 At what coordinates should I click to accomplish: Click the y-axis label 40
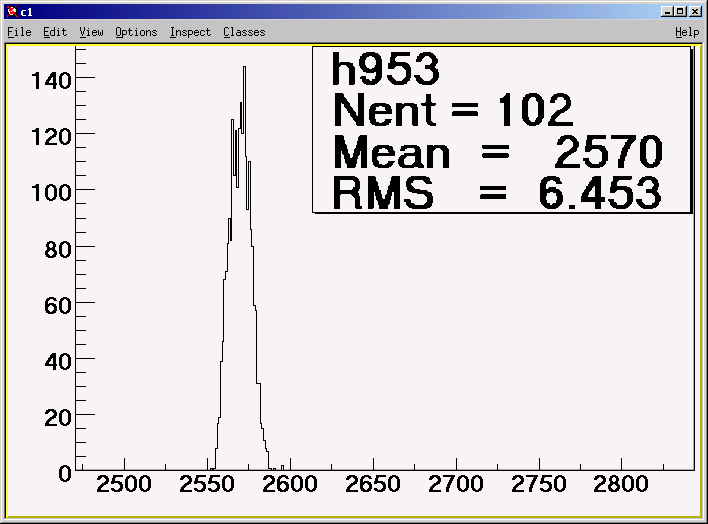[x=58, y=362]
